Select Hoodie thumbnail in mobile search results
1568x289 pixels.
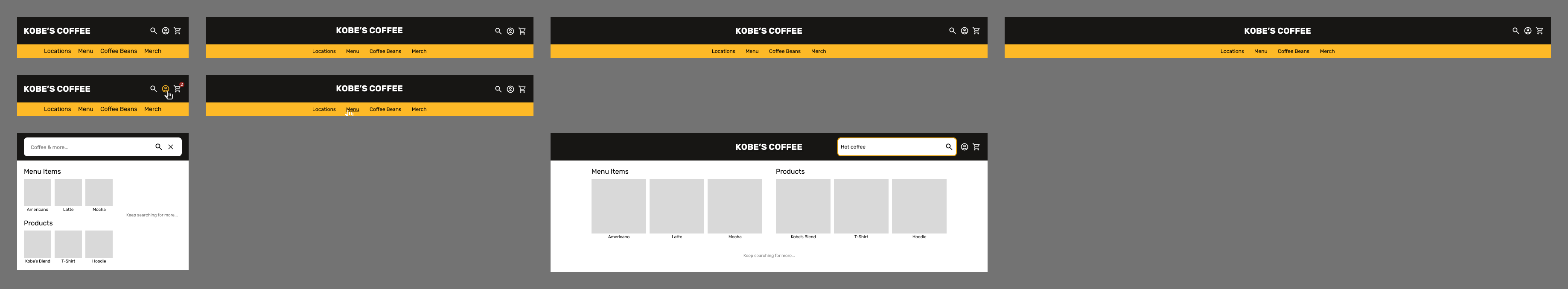coord(99,244)
